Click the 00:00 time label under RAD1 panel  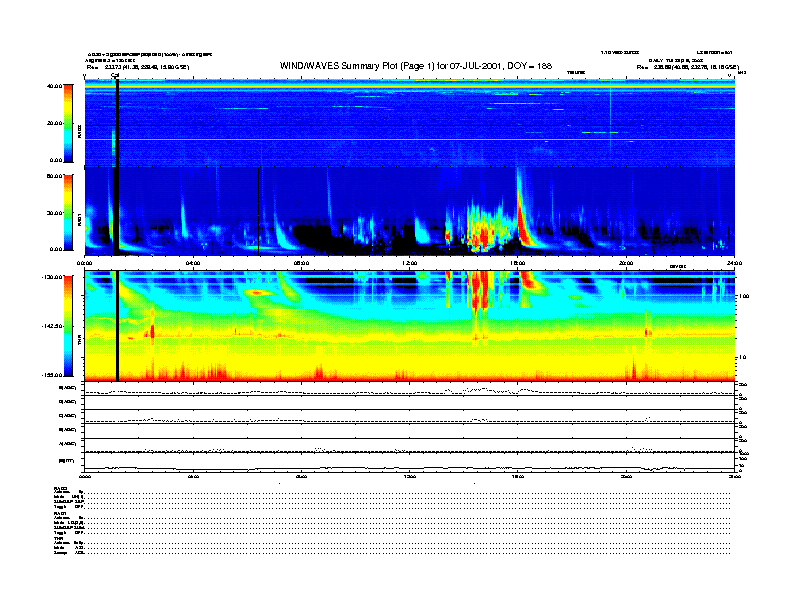[x=84, y=263]
